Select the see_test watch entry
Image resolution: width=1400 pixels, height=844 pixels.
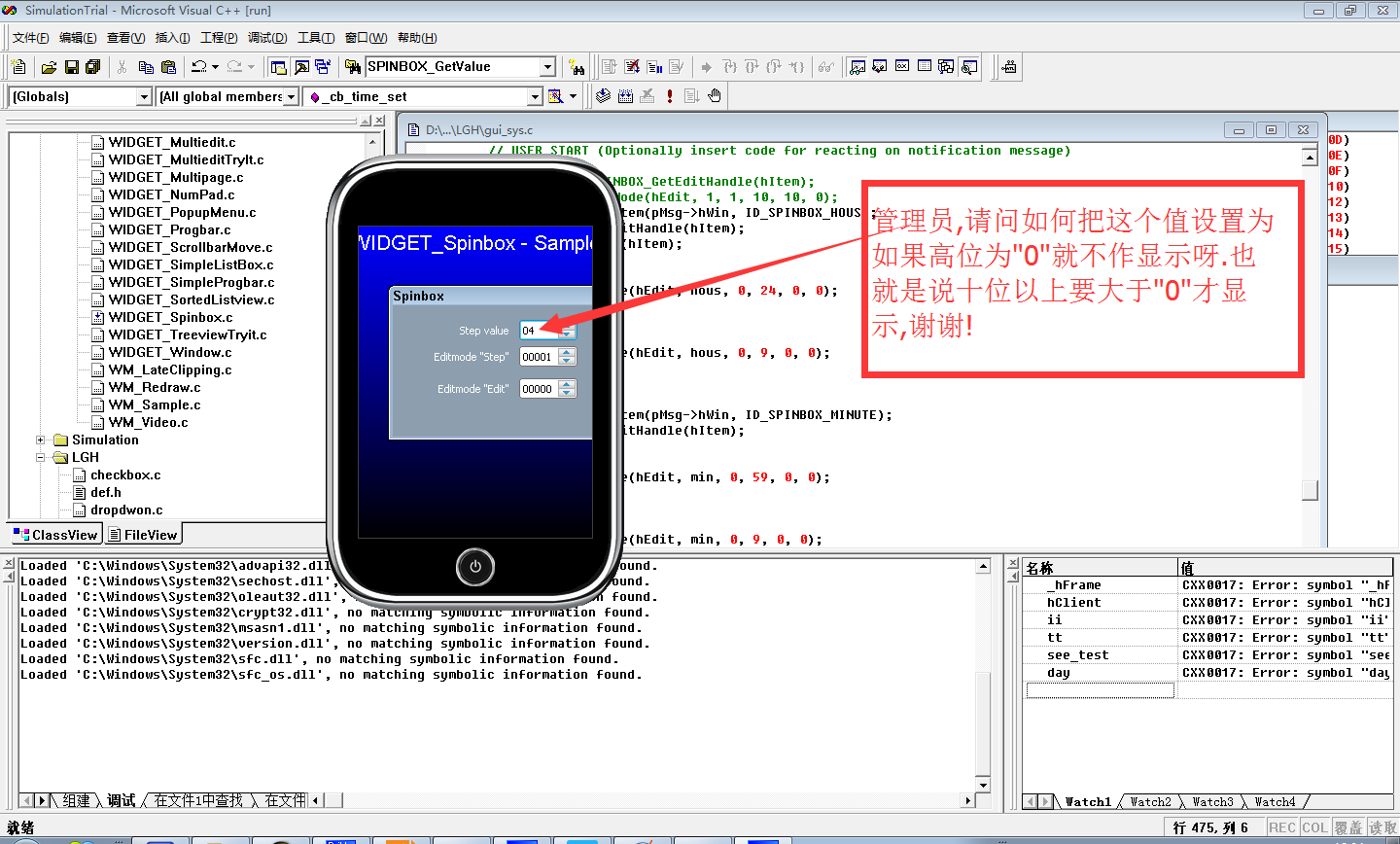(1077, 654)
